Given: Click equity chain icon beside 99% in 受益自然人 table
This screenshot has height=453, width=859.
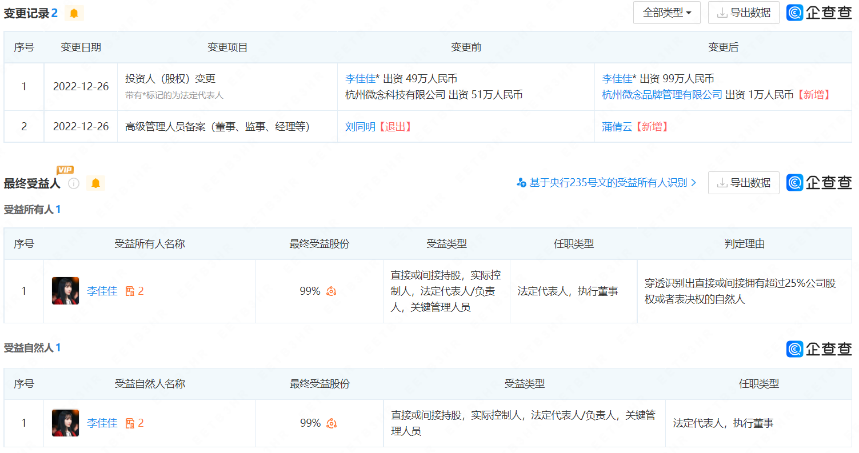Looking at the screenshot, I should point(331,423).
